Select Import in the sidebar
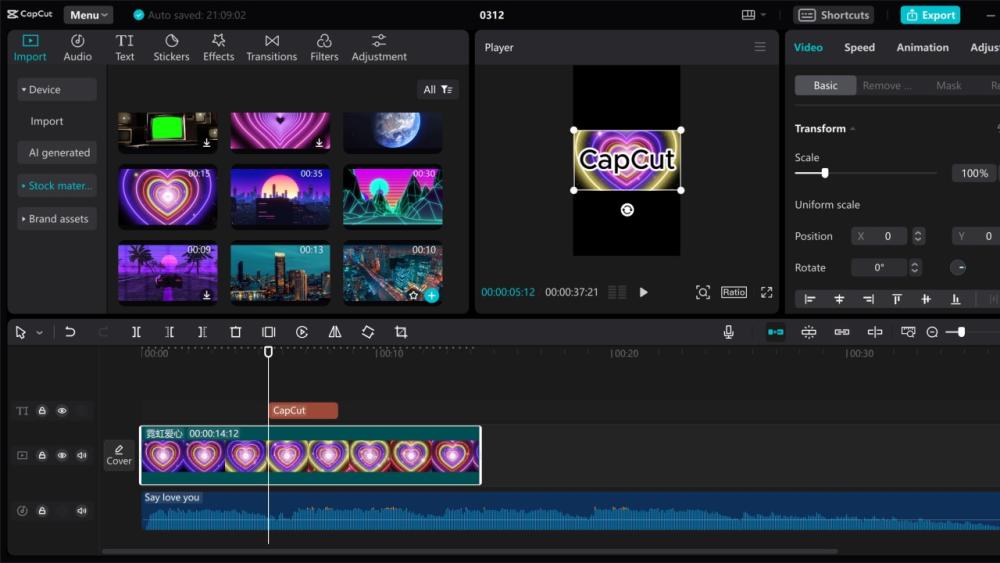The image size is (1000, 563). (47, 121)
